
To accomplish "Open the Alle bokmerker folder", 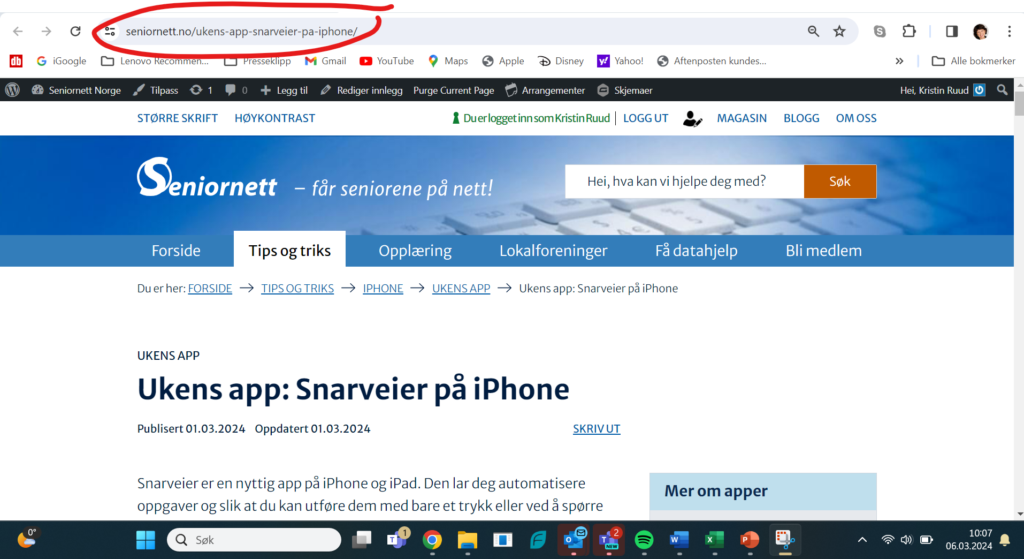I will point(972,61).
